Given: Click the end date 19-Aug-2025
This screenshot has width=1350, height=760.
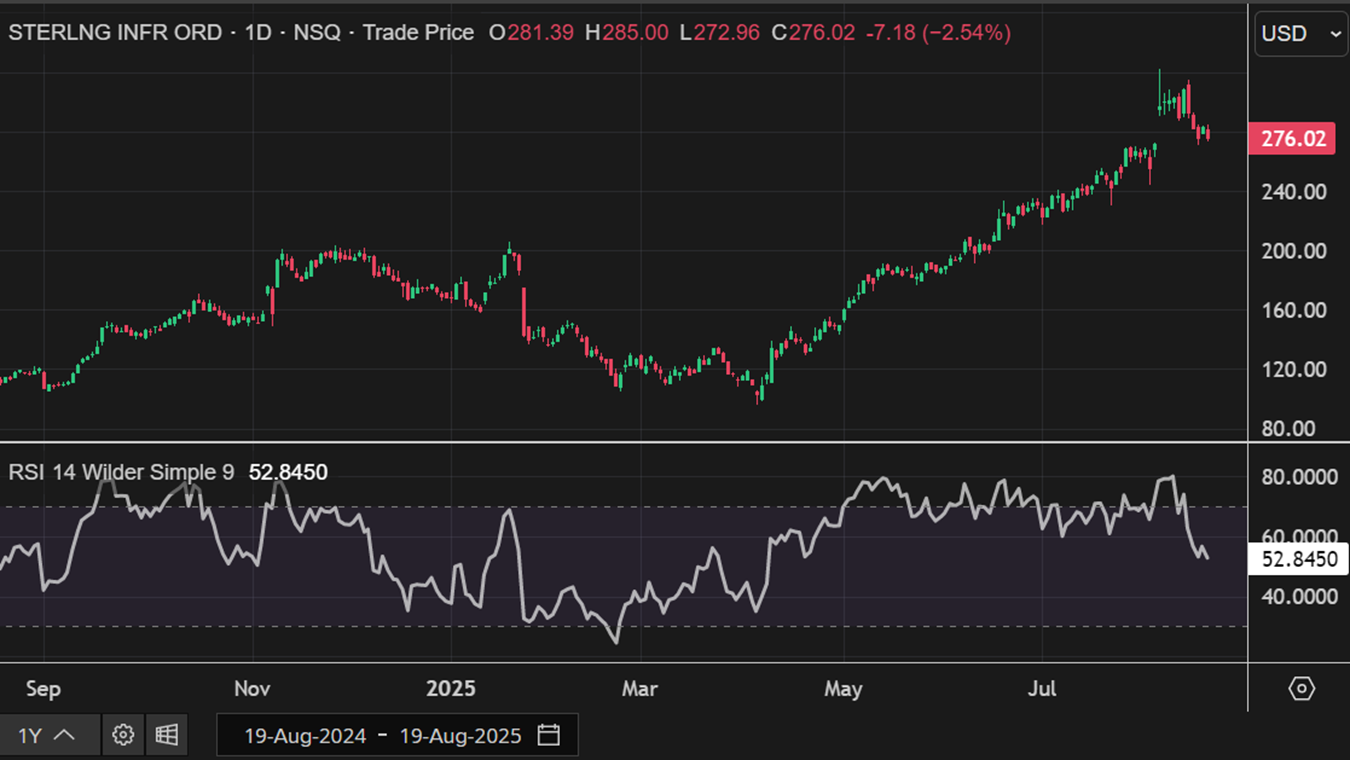Looking at the screenshot, I should tap(460, 736).
